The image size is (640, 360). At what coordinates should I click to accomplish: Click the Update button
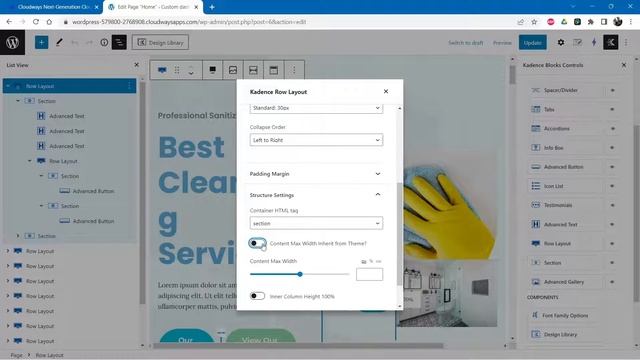(x=533, y=42)
